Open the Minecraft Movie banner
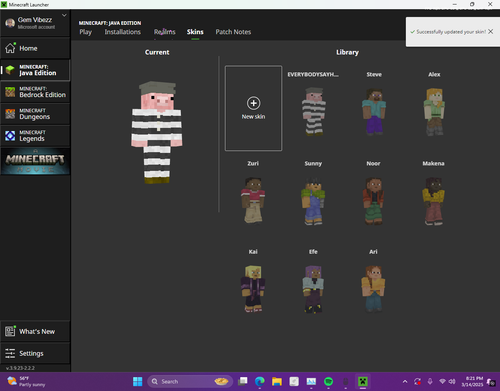The width and height of the screenshot is (500, 391). pyautogui.click(x=35, y=162)
